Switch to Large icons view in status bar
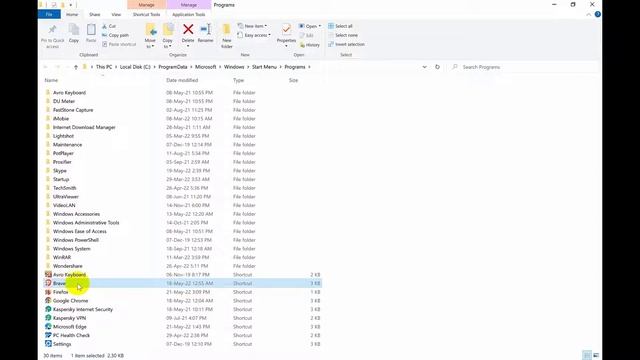Viewport: 640px width, 360px height. (596, 356)
